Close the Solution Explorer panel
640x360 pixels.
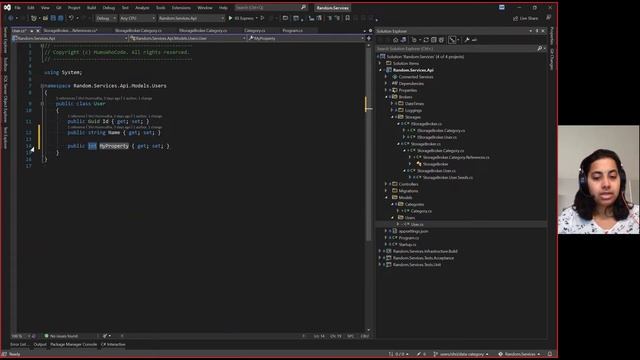[543, 31]
